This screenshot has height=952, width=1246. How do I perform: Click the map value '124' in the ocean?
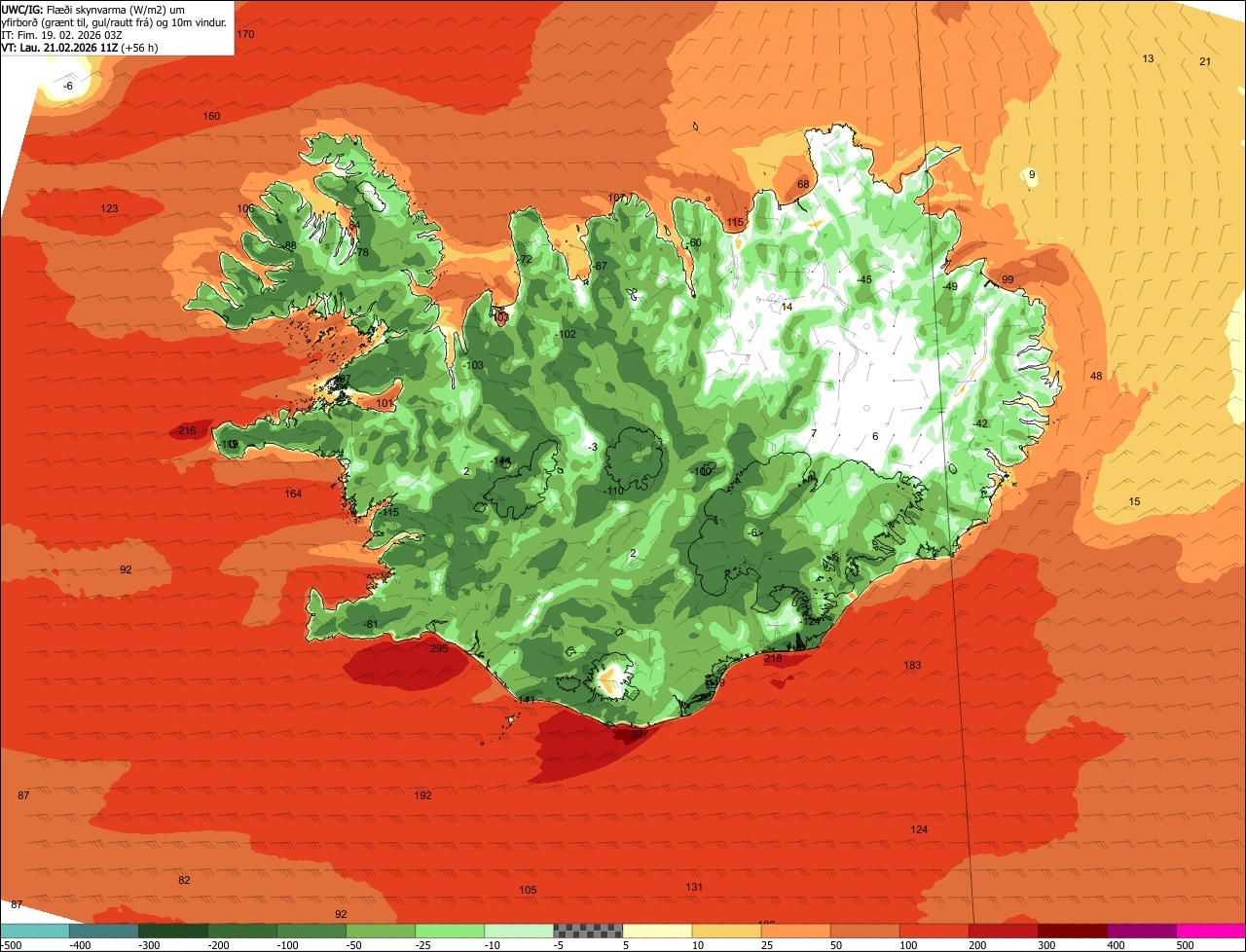click(919, 829)
